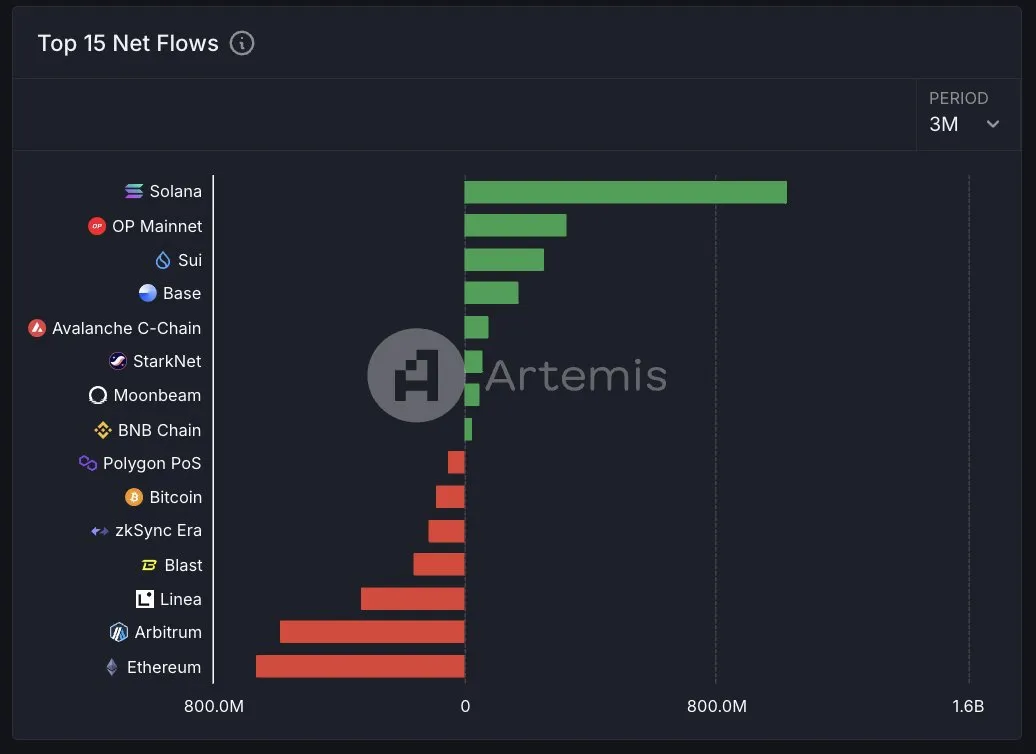1036x754 pixels.
Task: Click the OP Mainnet red logo icon
Action: click(97, 226)
